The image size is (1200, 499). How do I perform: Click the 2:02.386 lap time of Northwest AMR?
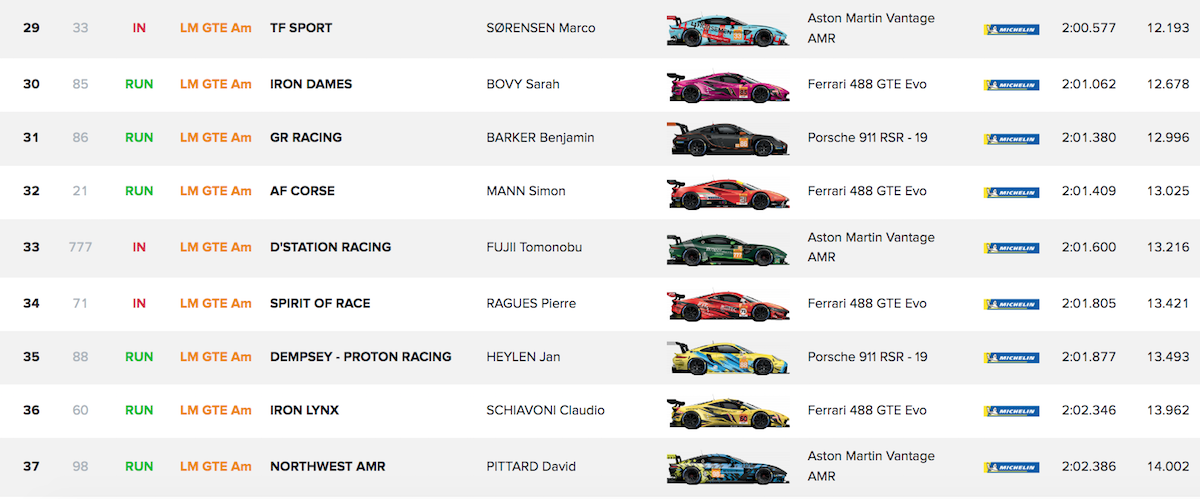[x=1089, y=466]
